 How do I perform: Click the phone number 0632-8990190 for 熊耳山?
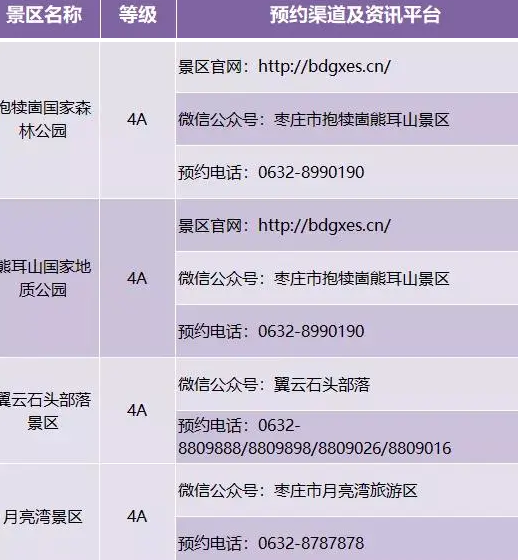[x=311, y=331]
